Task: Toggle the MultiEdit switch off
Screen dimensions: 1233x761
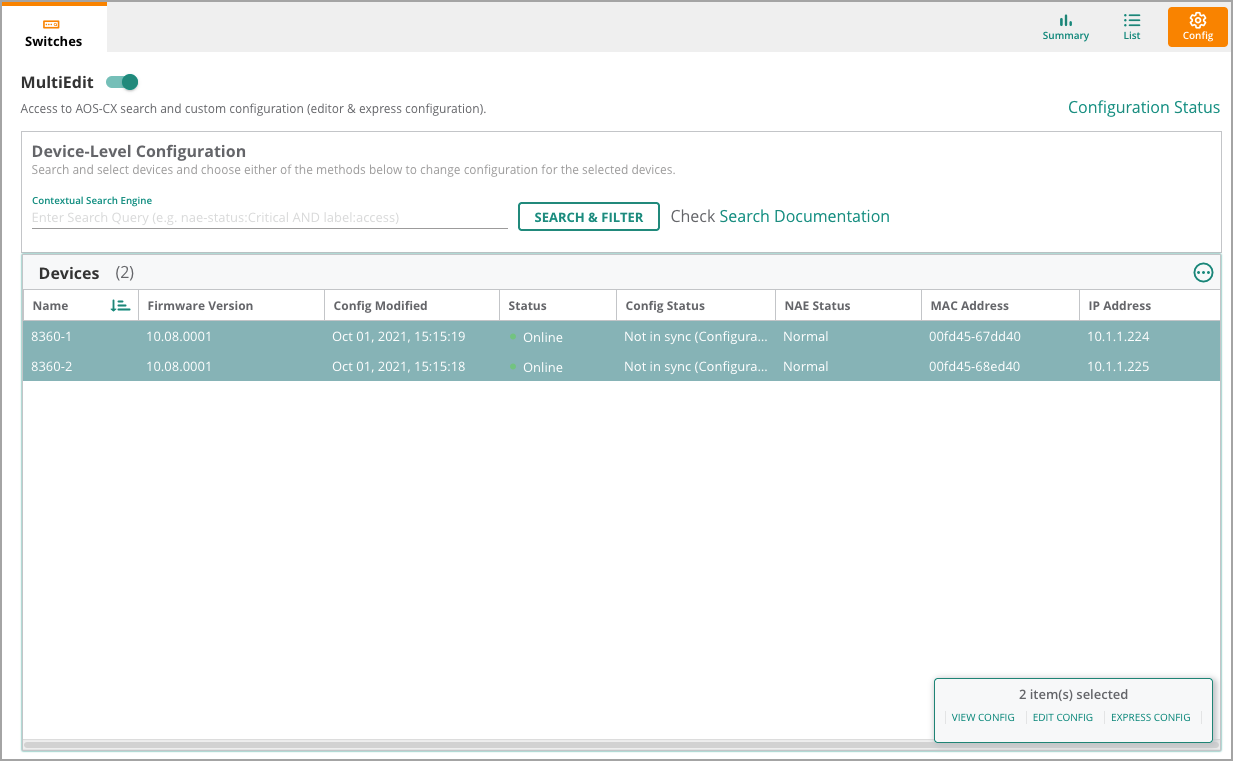Action: click(x=122, y=82)
